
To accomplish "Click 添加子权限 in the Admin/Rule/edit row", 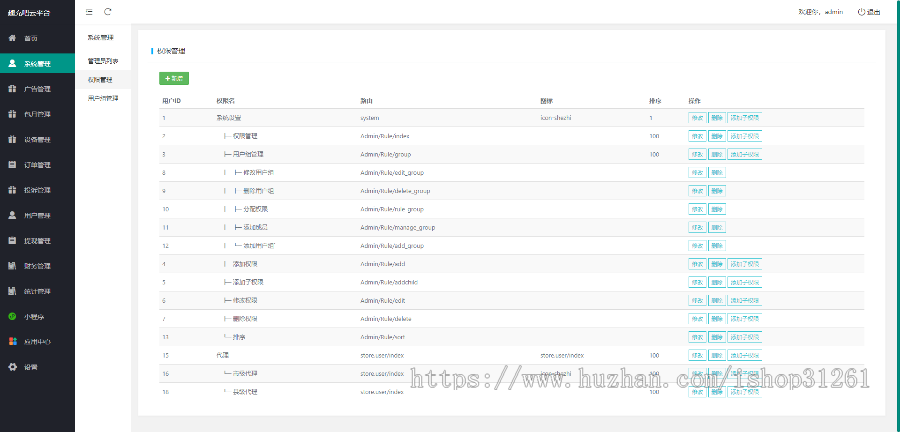I will (x=744, y=300).
